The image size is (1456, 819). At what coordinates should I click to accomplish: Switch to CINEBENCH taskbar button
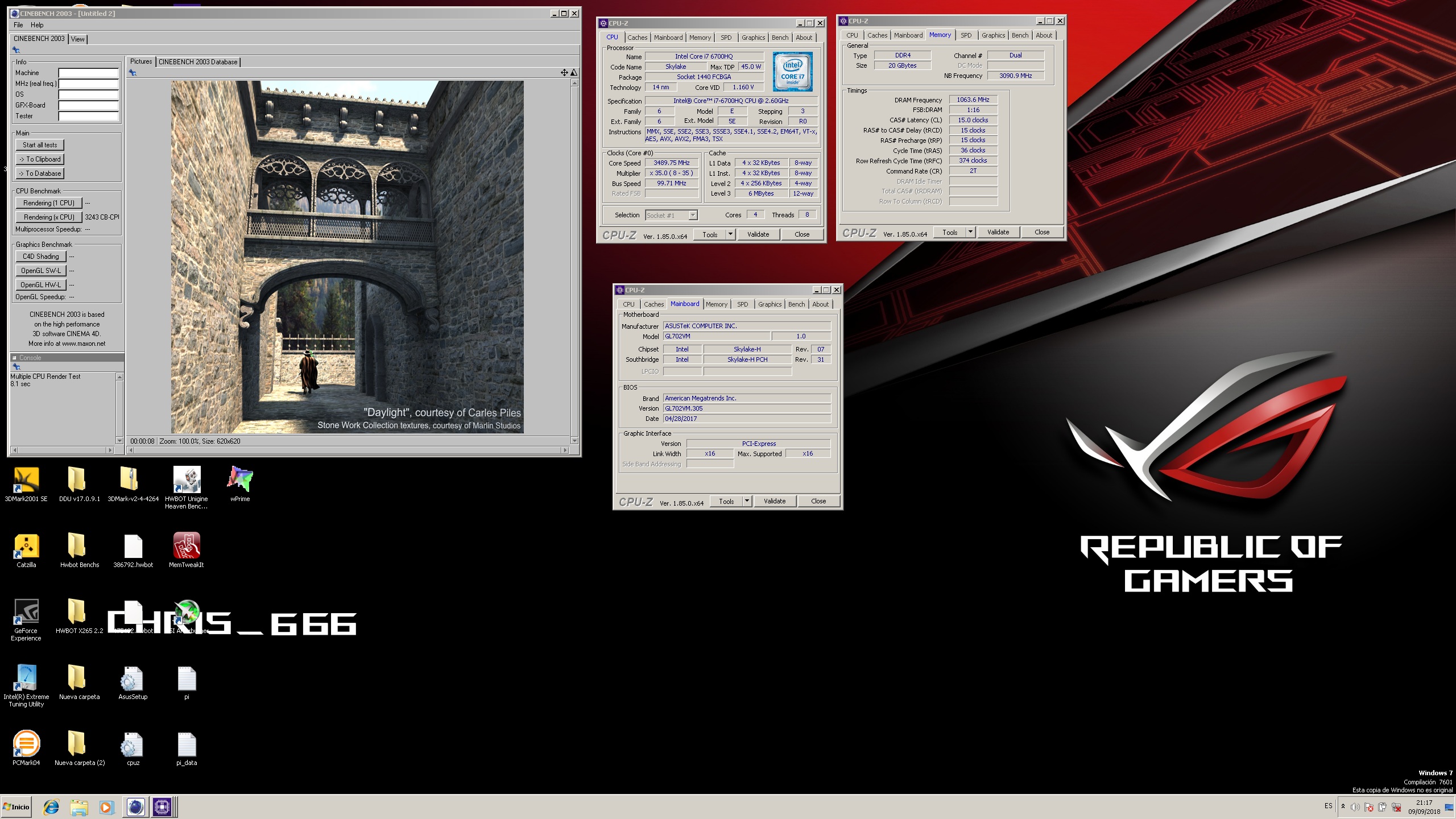click(x=135, y=807)
